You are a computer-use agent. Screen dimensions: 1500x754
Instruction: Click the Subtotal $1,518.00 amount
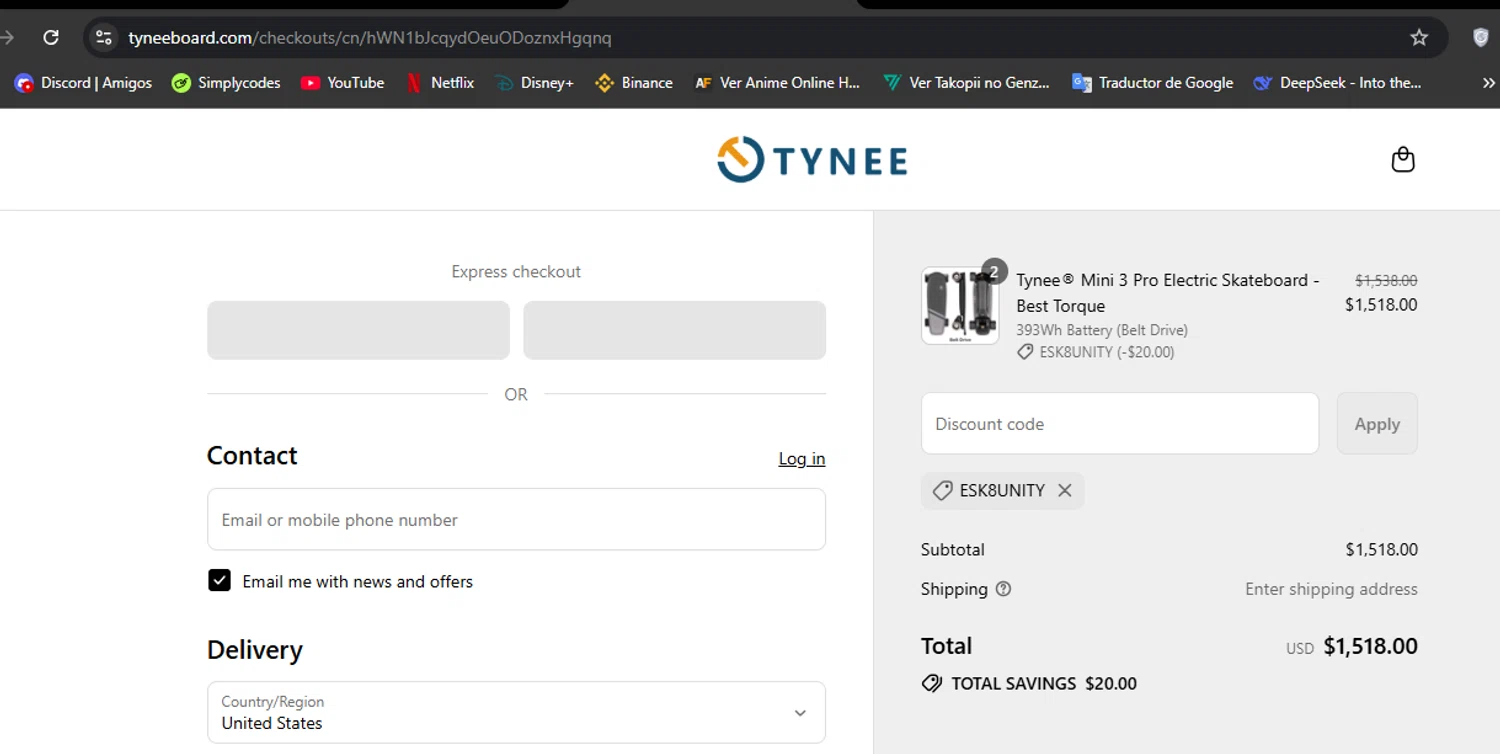coord(1381,549)
